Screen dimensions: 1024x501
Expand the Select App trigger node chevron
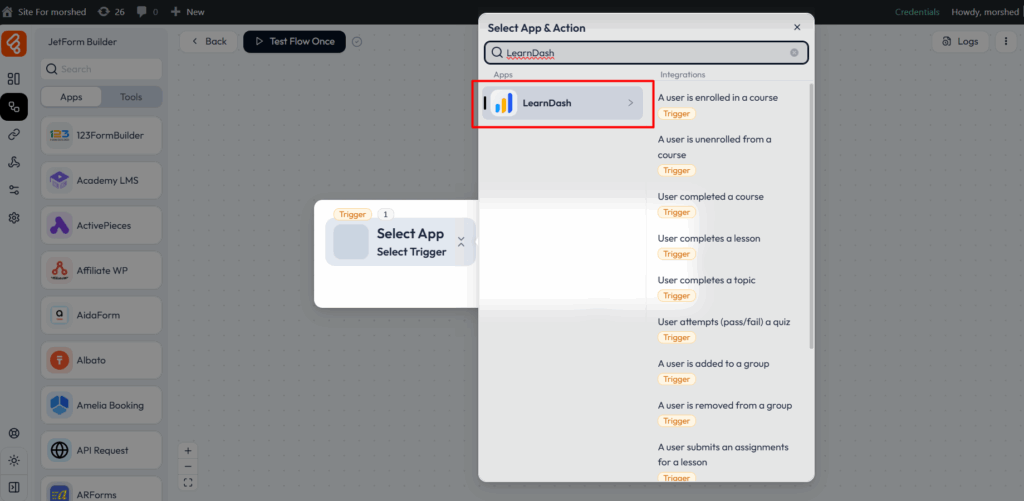(x=461, y=242)
